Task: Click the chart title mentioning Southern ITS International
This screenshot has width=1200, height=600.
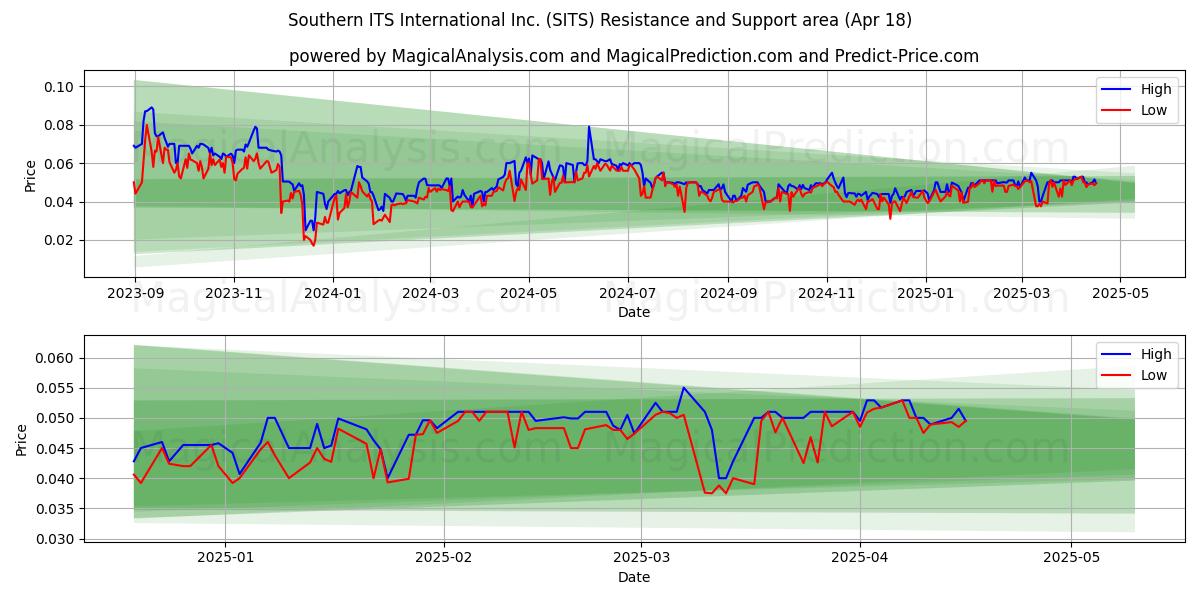Action: [x=600, y=20]
